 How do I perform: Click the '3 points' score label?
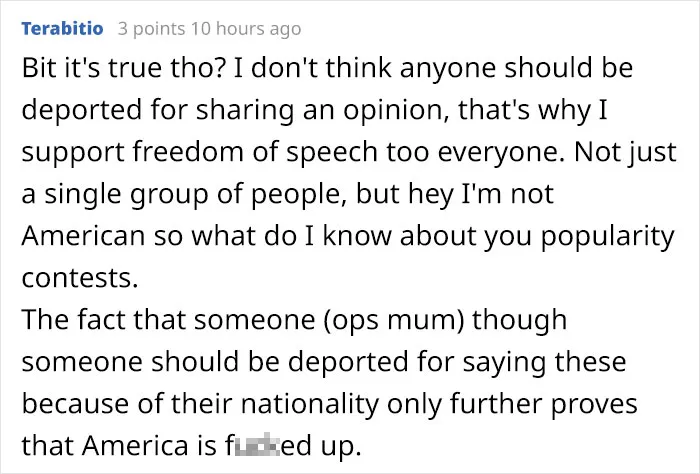pyautogui.click(x=151, y=29)
